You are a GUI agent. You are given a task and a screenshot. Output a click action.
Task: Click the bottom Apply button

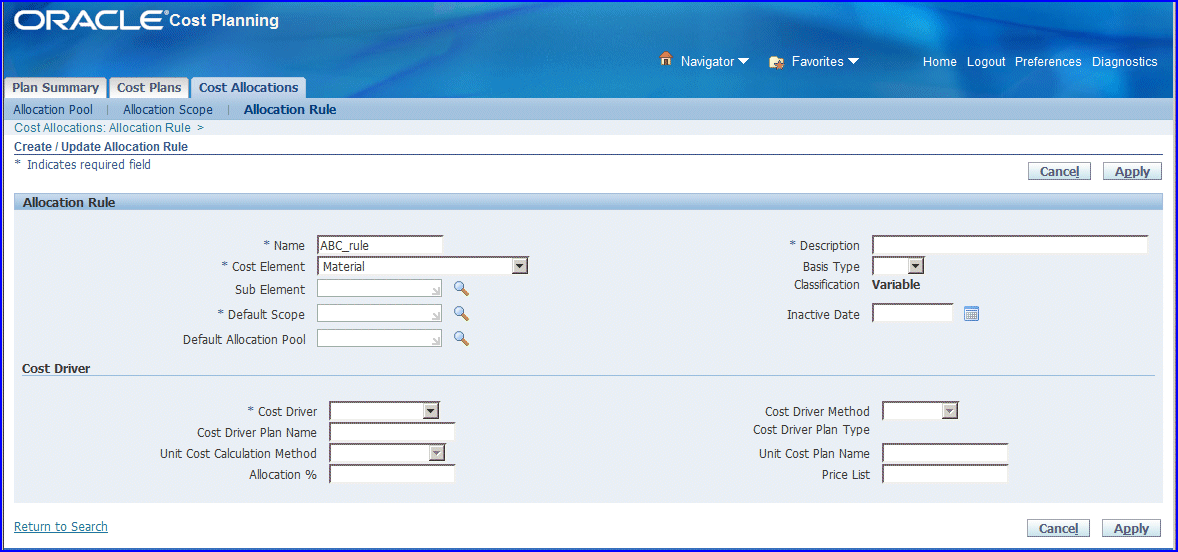1131,528
